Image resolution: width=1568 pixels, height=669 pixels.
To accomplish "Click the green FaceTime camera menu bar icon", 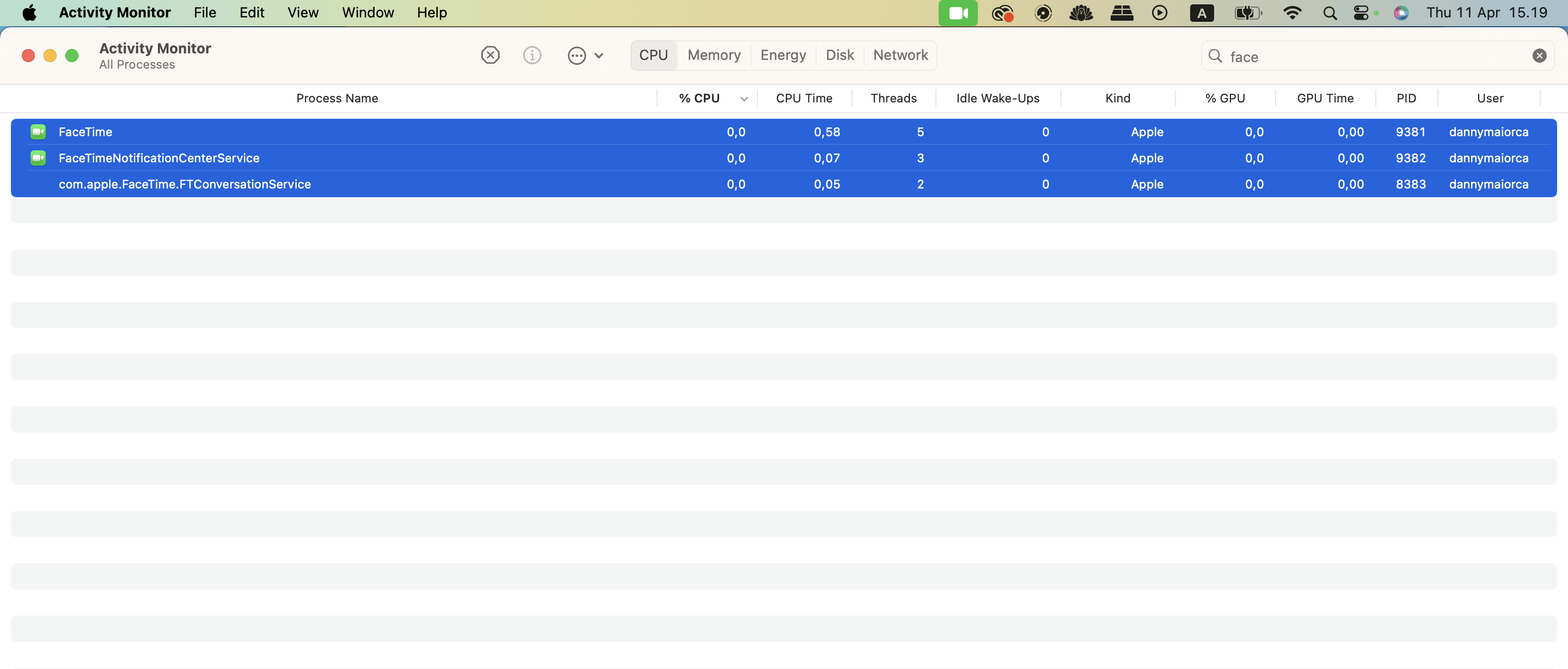I will pos(958,13).
